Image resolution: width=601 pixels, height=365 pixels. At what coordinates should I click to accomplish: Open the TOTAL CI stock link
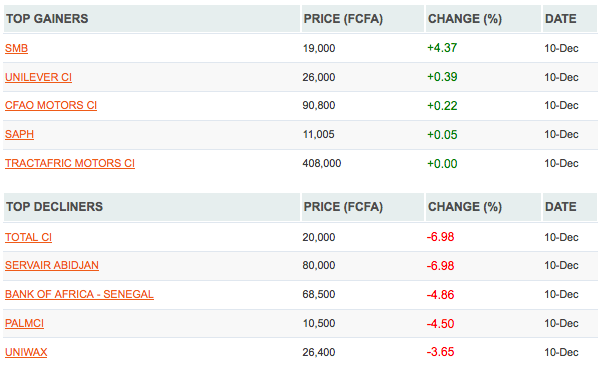(x=28, y=237)
